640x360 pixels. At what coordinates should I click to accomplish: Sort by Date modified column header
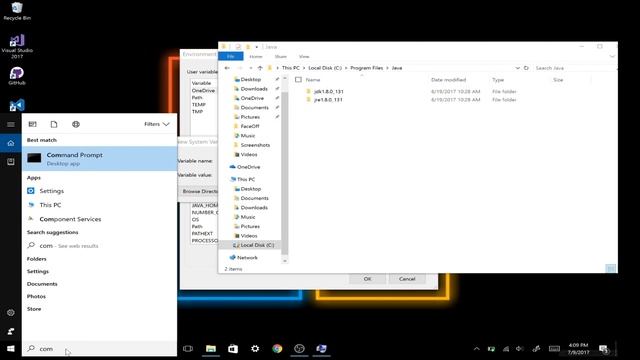click(x=448, y=80)
